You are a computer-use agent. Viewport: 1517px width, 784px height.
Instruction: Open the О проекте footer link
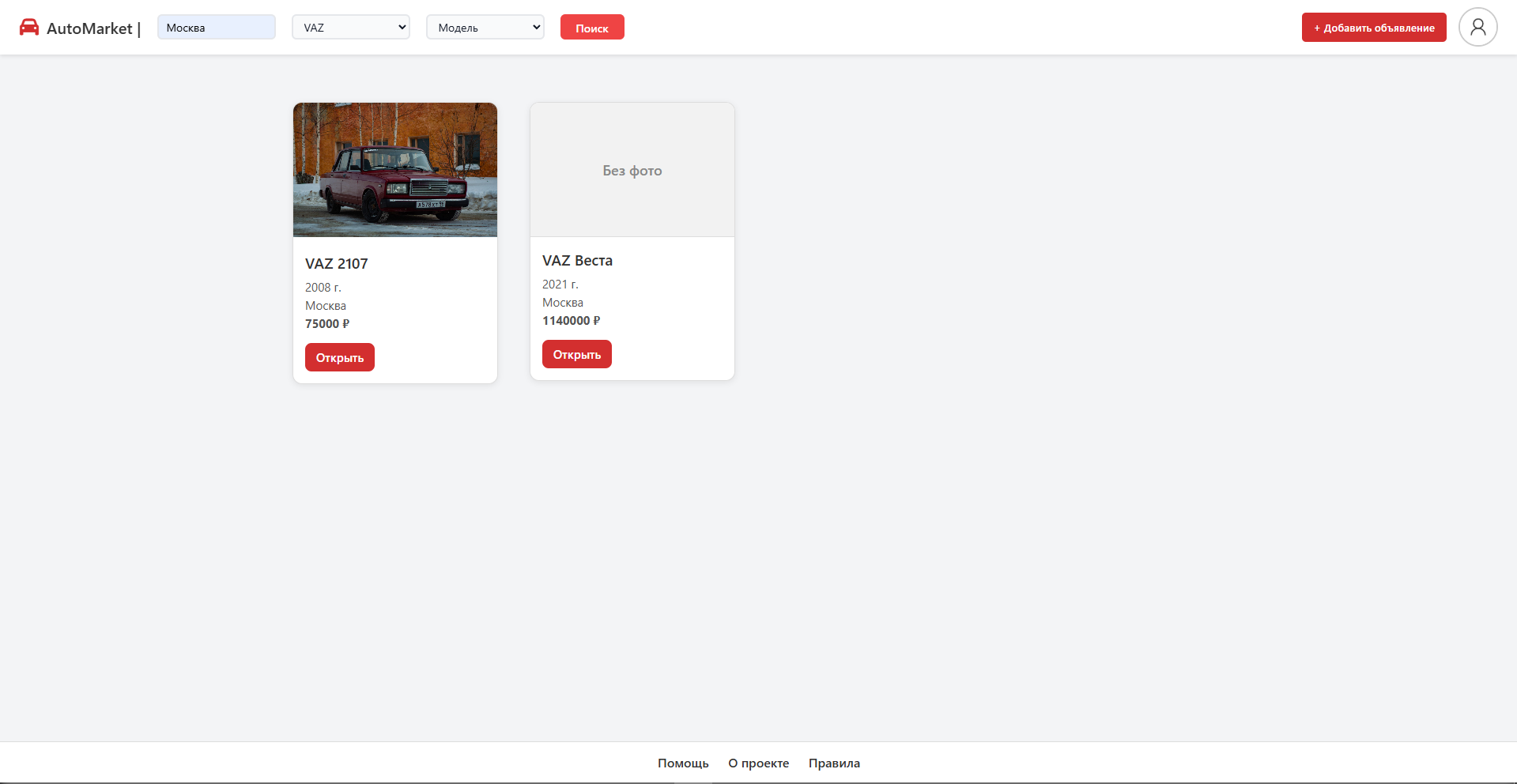click(758, 763)
